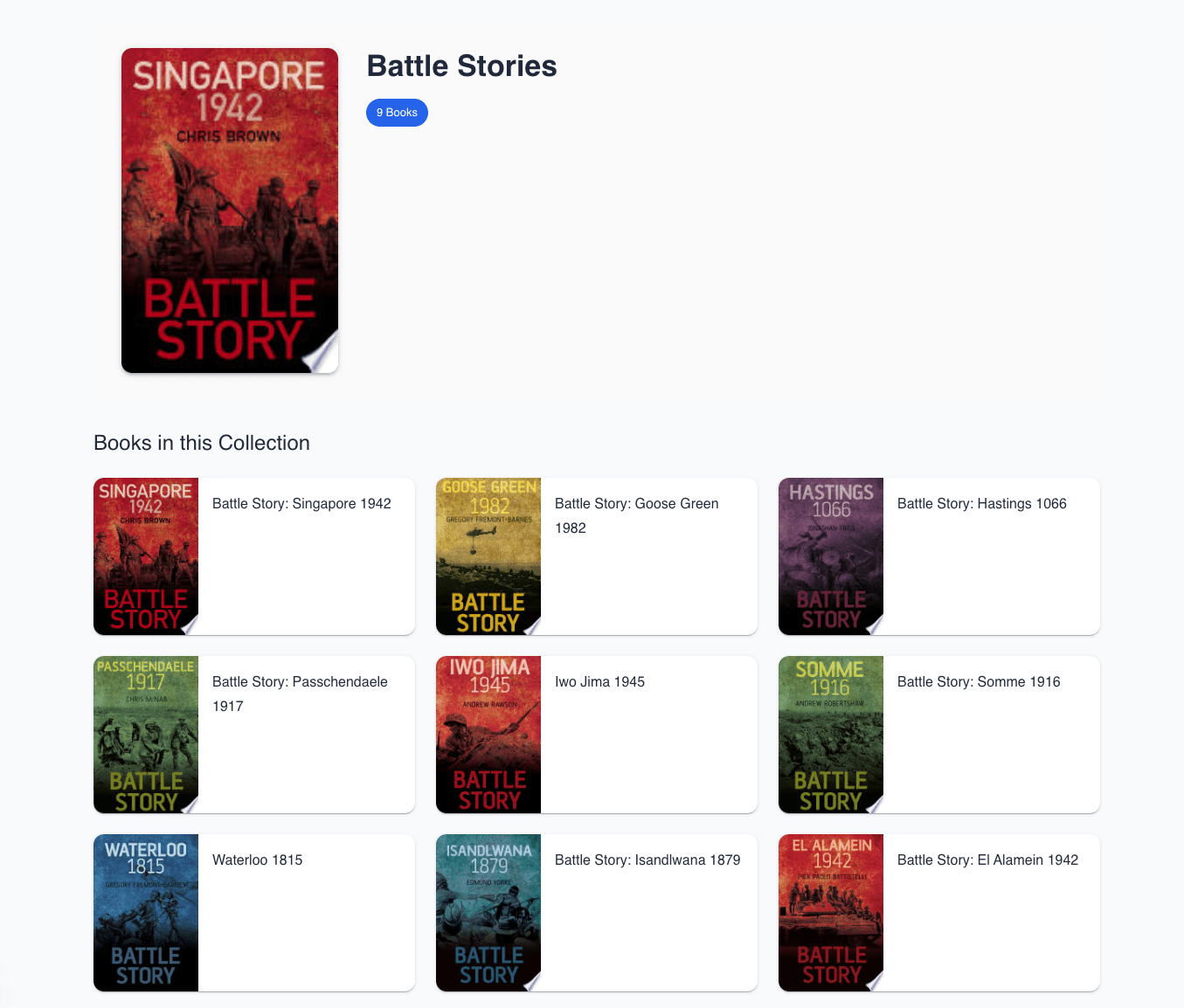The height and width of the screenshot is (1008, 1184).
Task: Open Battle Story: El Alamein 1942 title
Action: pos(987,860)
